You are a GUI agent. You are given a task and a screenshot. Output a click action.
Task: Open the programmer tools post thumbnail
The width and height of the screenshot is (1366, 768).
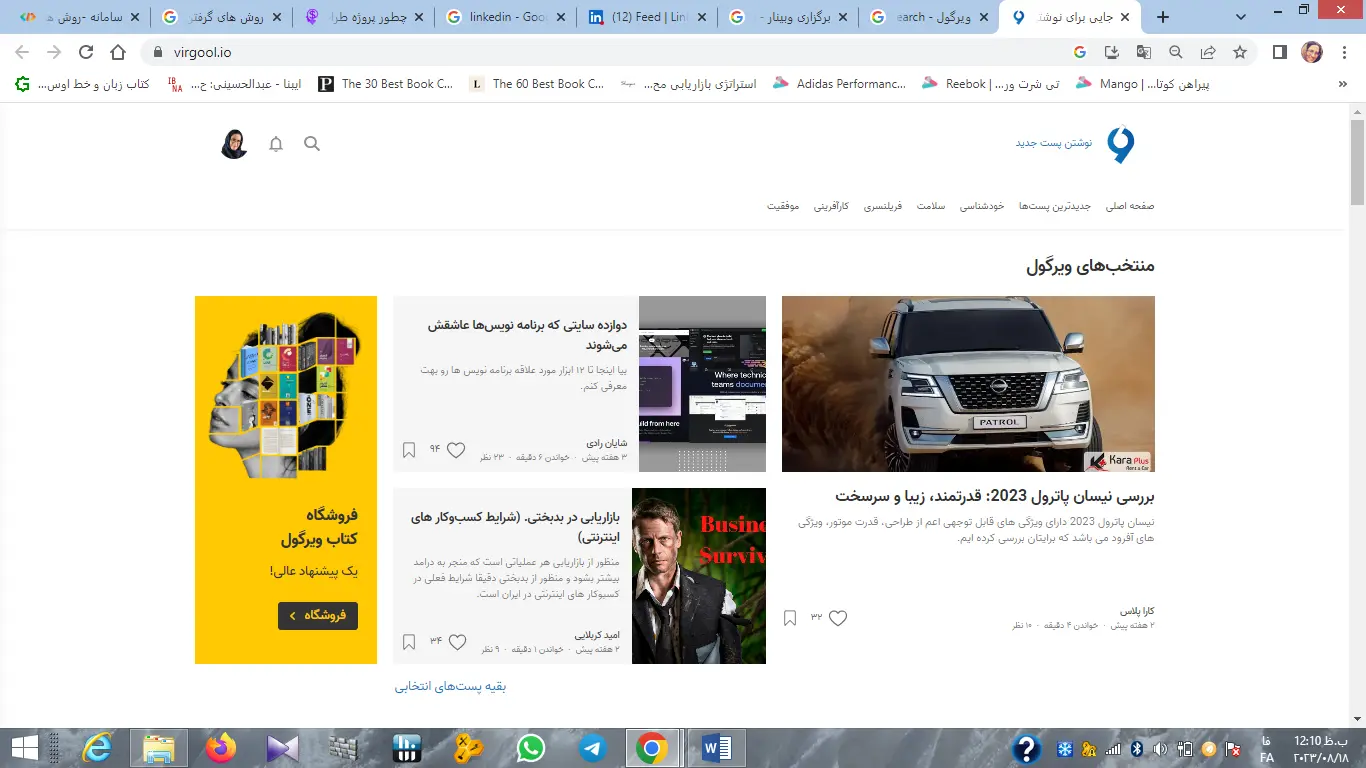702,384
